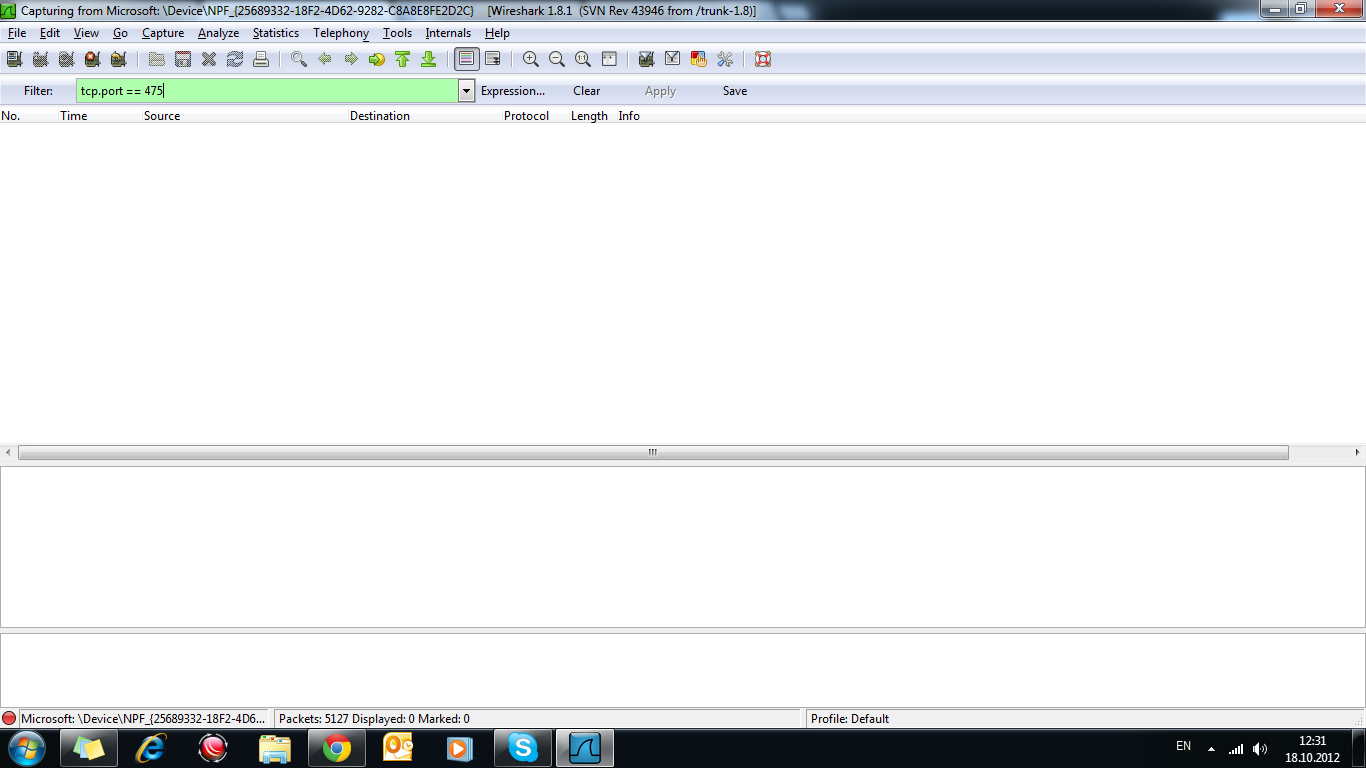Expand the filter history dropdown arrow

(x=466, y=91)
